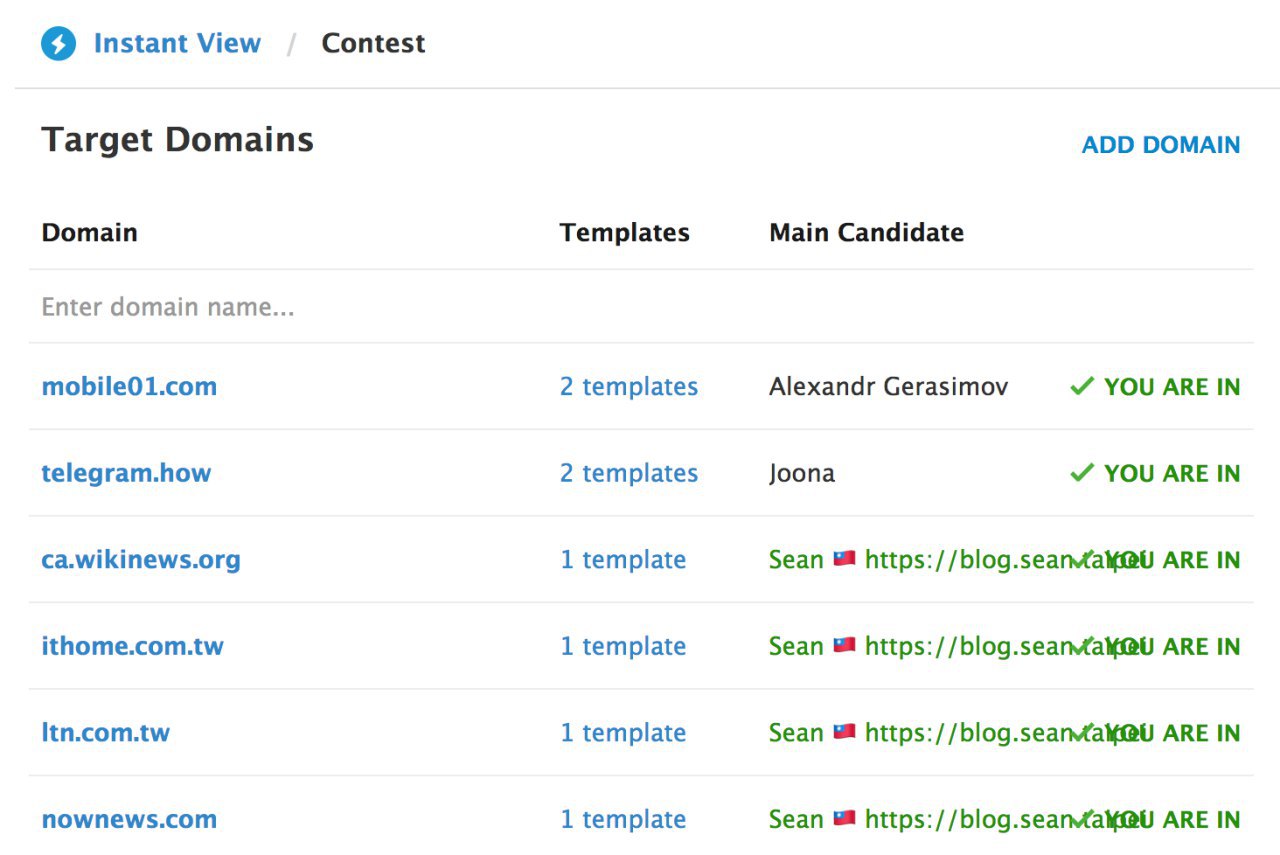Viewport: 1280px width, 855px height.
Task: Click the ADD DOMAIN button
Action: 1160,145
